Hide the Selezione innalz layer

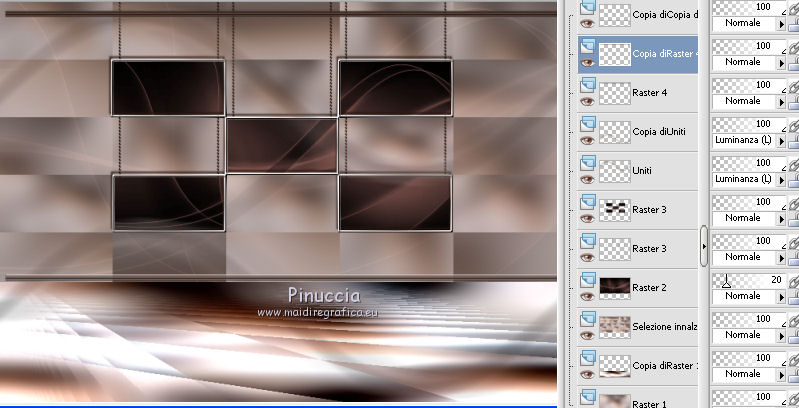[587, 335]
